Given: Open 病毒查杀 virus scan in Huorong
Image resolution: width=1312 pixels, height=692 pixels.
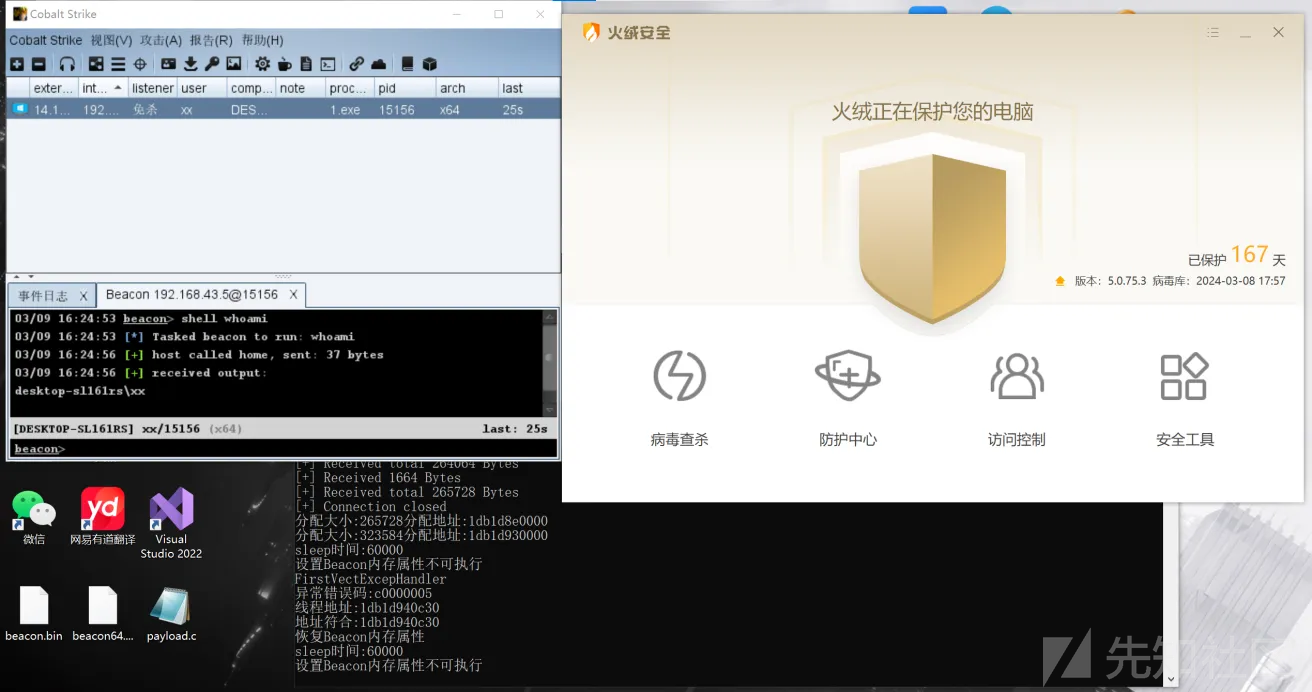Looking at the screenshot, I should click(680, 397).
